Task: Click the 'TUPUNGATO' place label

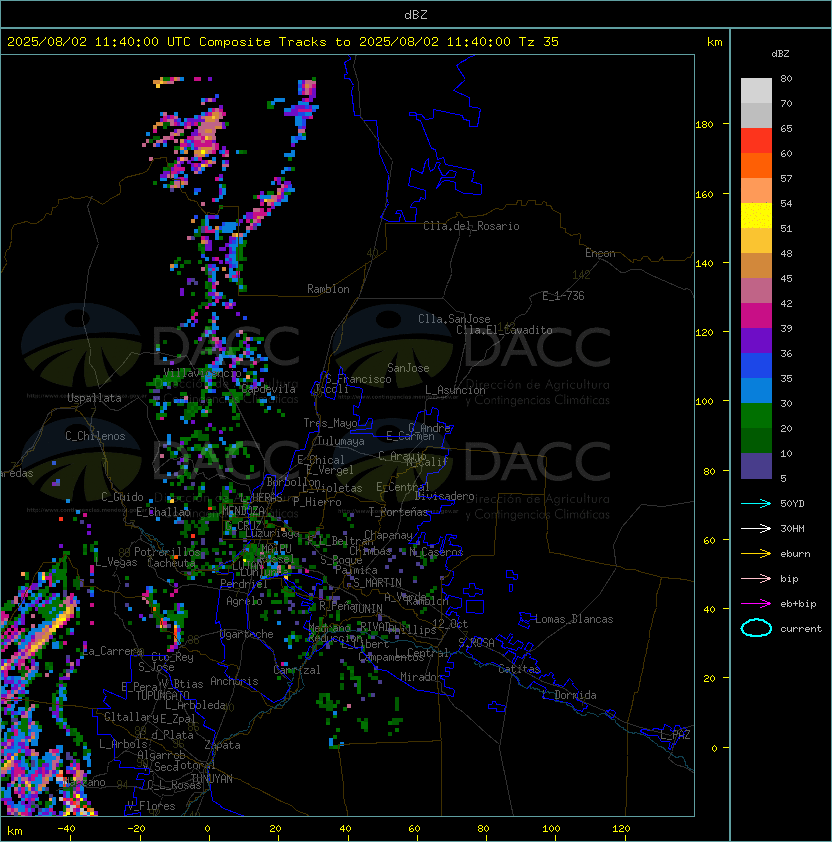Action: 163,695
